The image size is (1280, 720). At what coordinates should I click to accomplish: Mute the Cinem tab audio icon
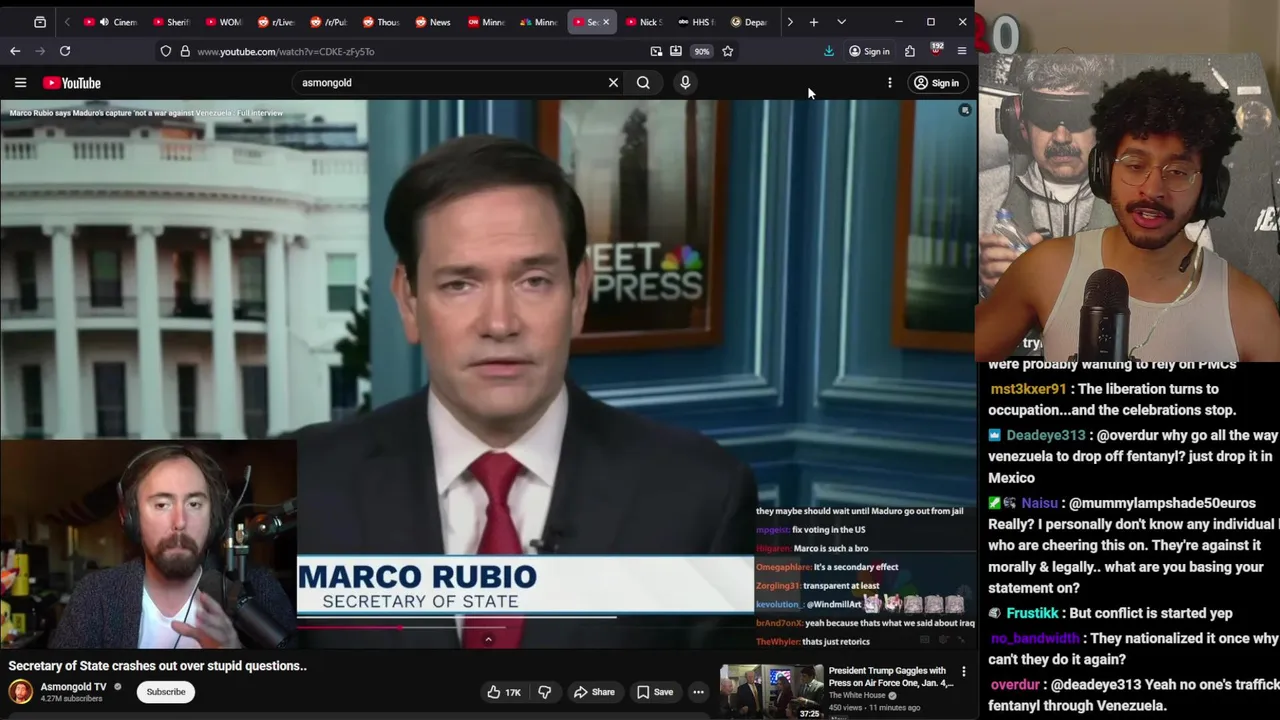(x=104, y=22)
